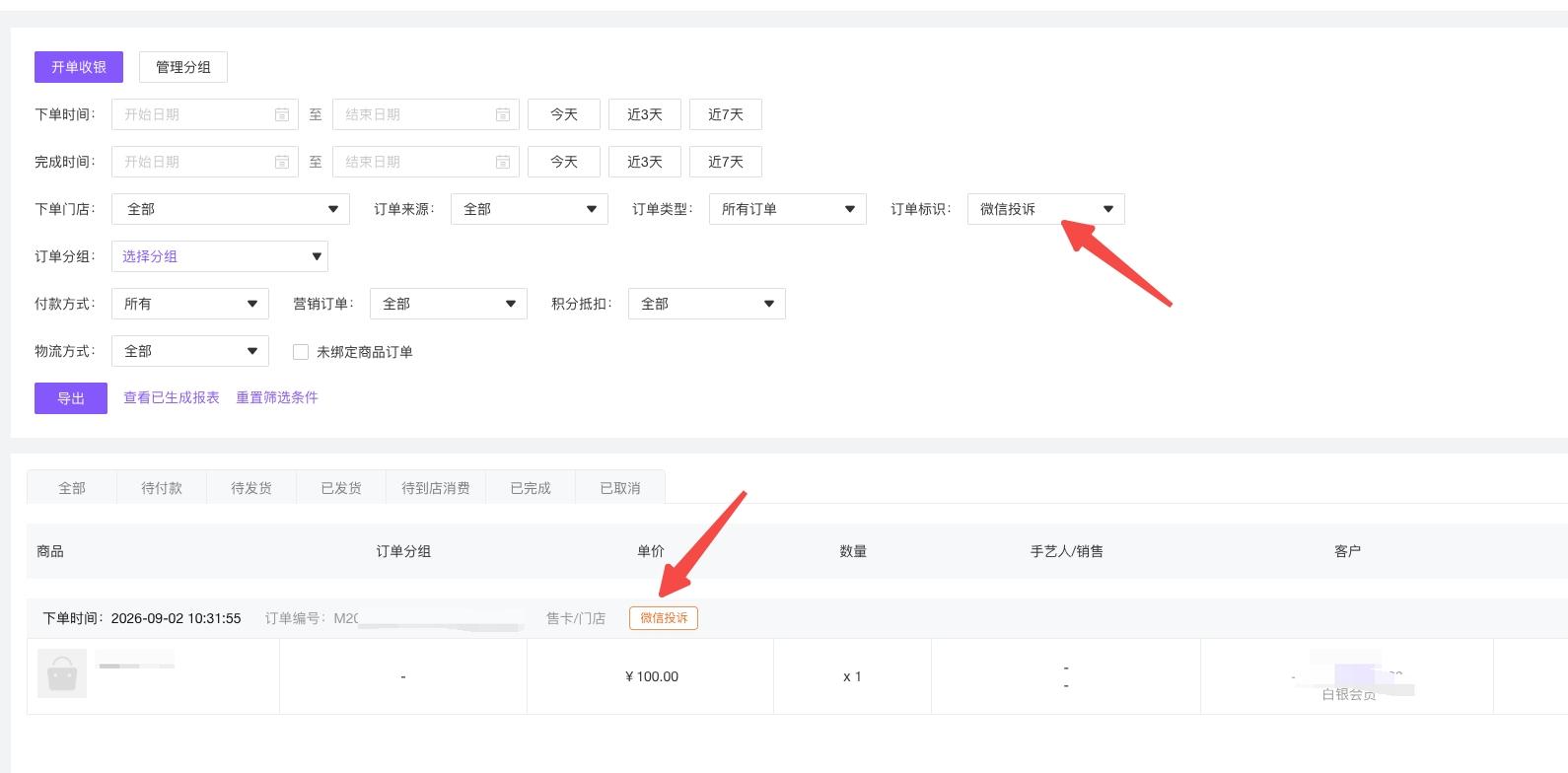Switch to the 已完成 tab

[x=531, y=488]
